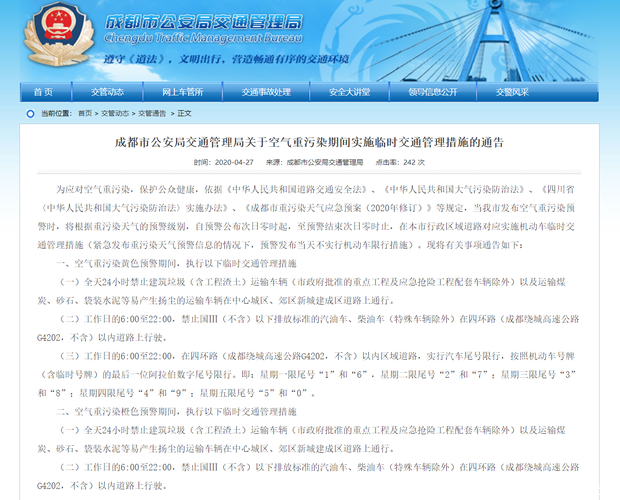This screenshot has height=500, width=620.
Task: Navigate to 领导信息公开 page
Action: (433, 92)
